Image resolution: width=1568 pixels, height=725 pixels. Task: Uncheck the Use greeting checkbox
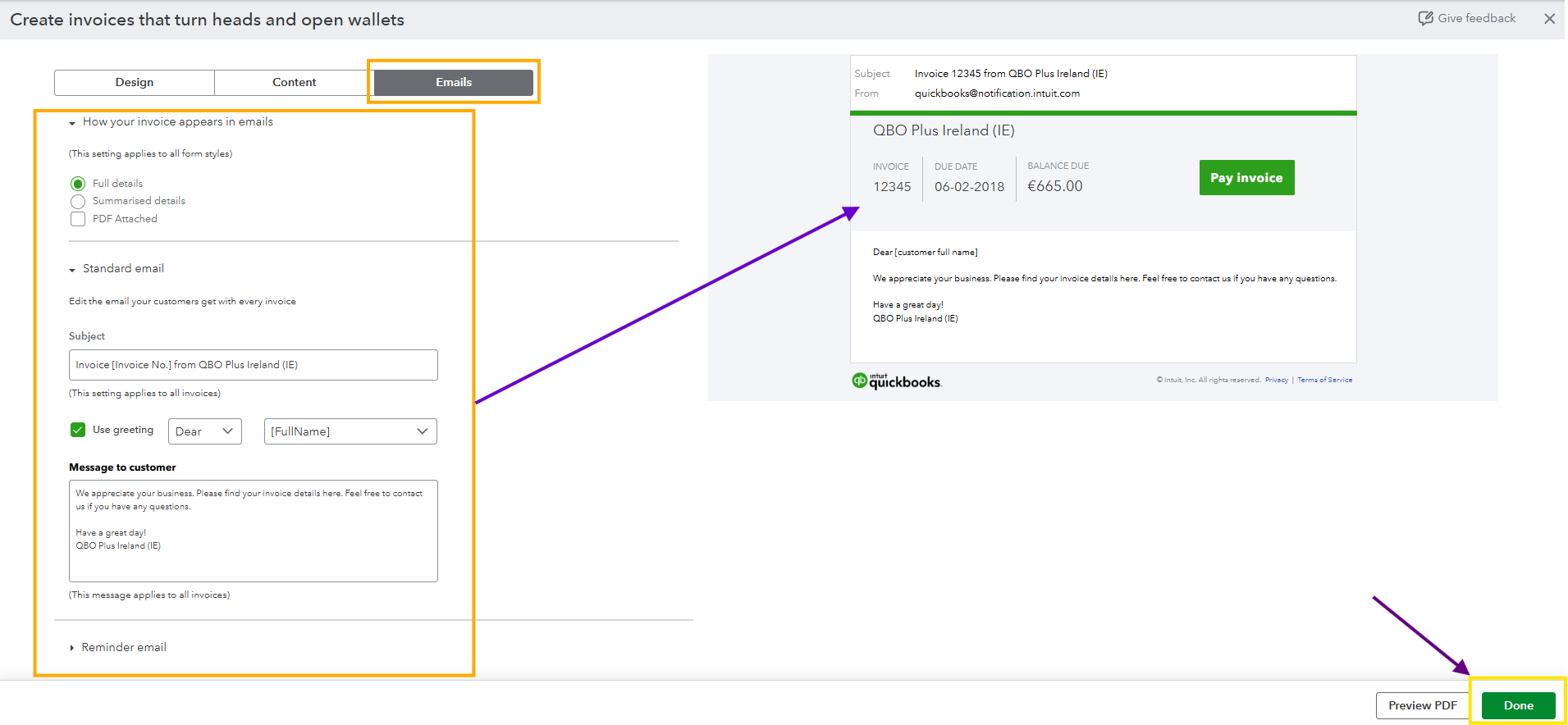[78, 430]
